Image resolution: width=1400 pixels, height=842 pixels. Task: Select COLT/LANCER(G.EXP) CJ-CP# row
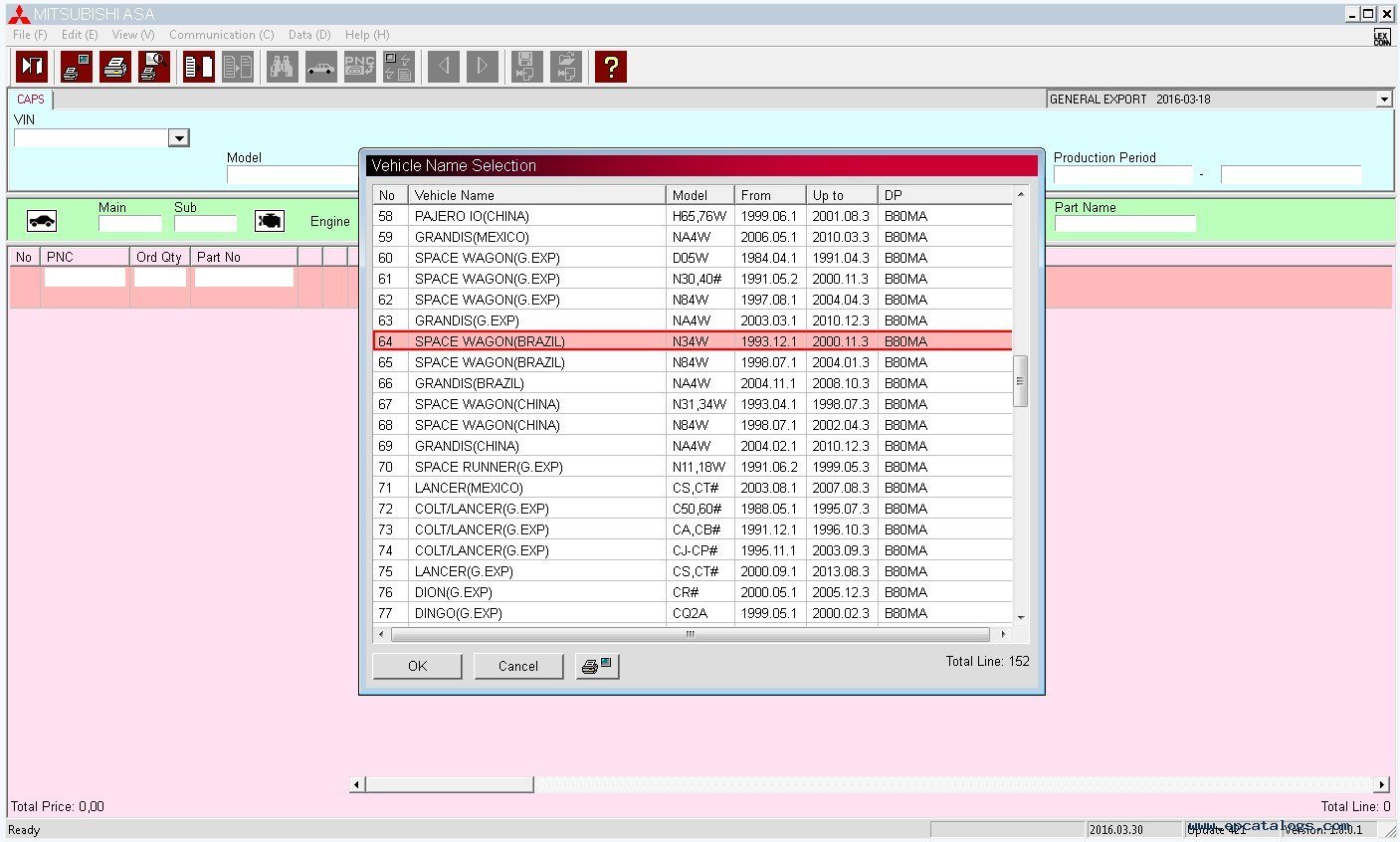coord(693,550)
